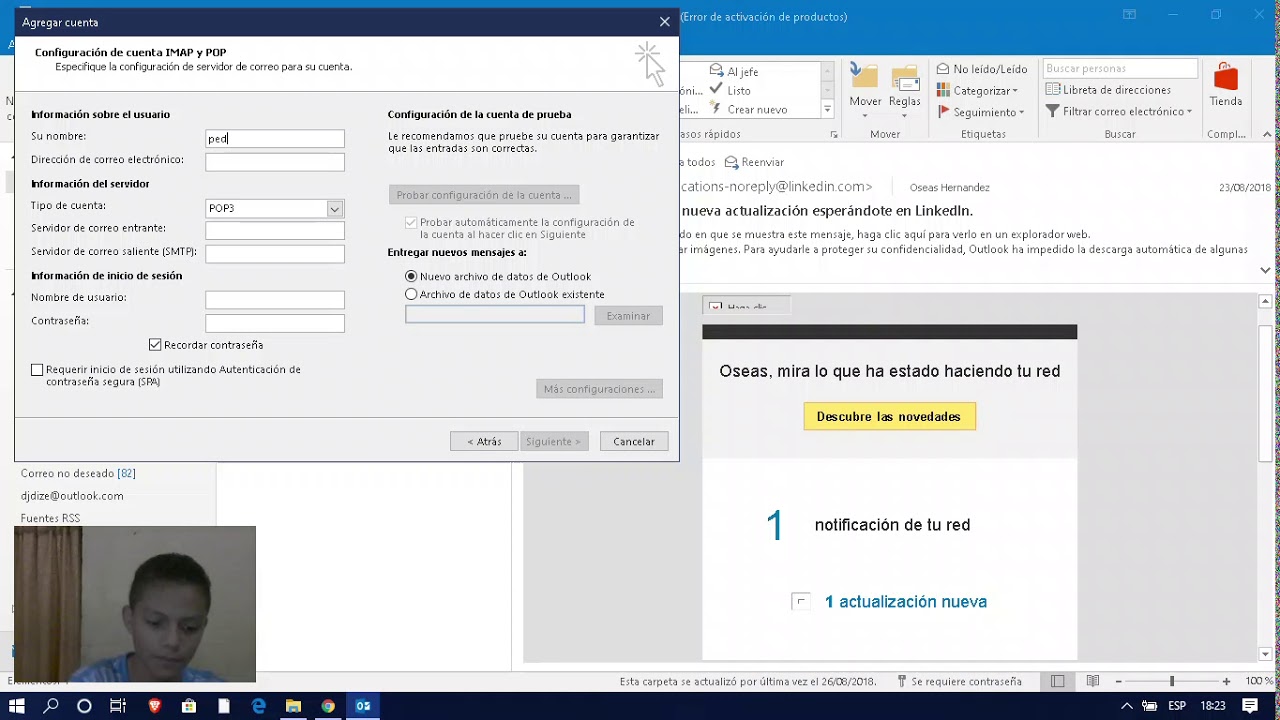Expand the quick steps gallery more arrow
The image size is (1280, 720).
(827, 109)
